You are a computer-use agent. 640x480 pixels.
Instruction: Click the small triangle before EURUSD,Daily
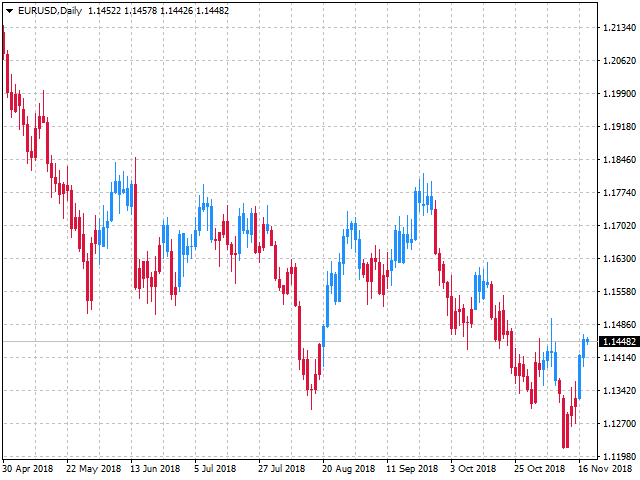tap(9, 10)
